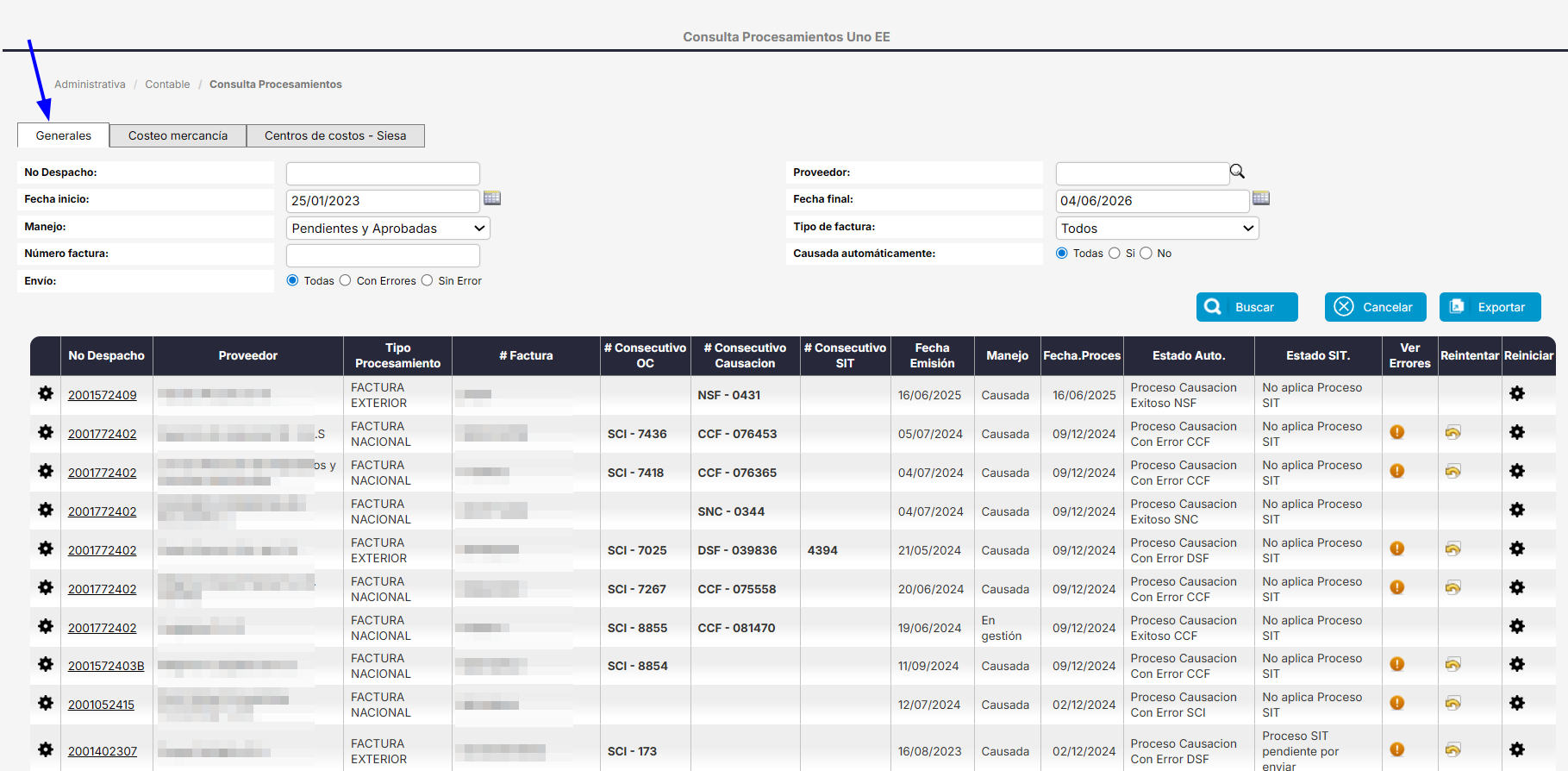Open calendar picker for Fecha final
The width and height of the screenshot is (1568, 771).
pyautogui.click(x=1261, y=198)
